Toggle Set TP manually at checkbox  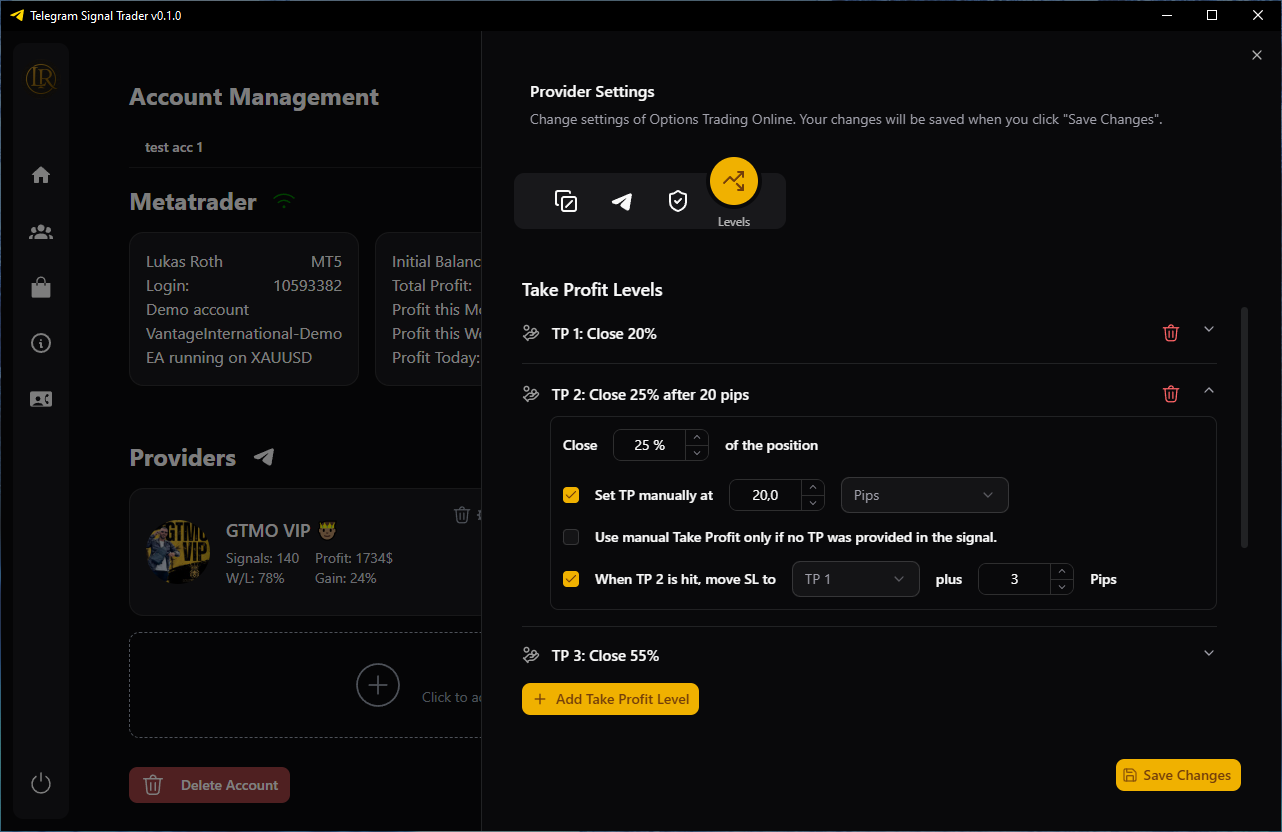point(571,495)
